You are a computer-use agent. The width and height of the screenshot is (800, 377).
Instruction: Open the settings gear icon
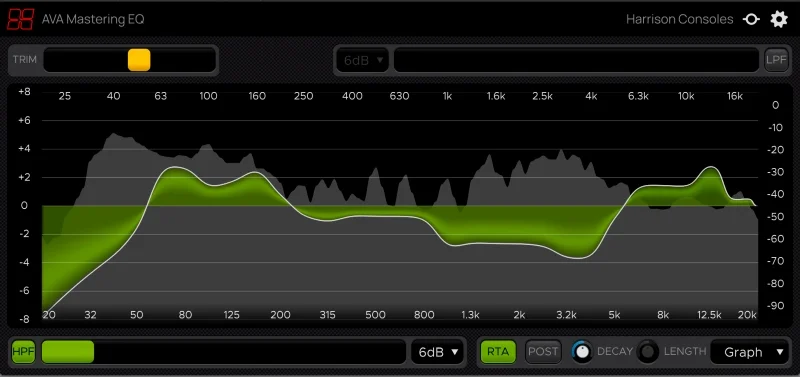click(779, 19)
